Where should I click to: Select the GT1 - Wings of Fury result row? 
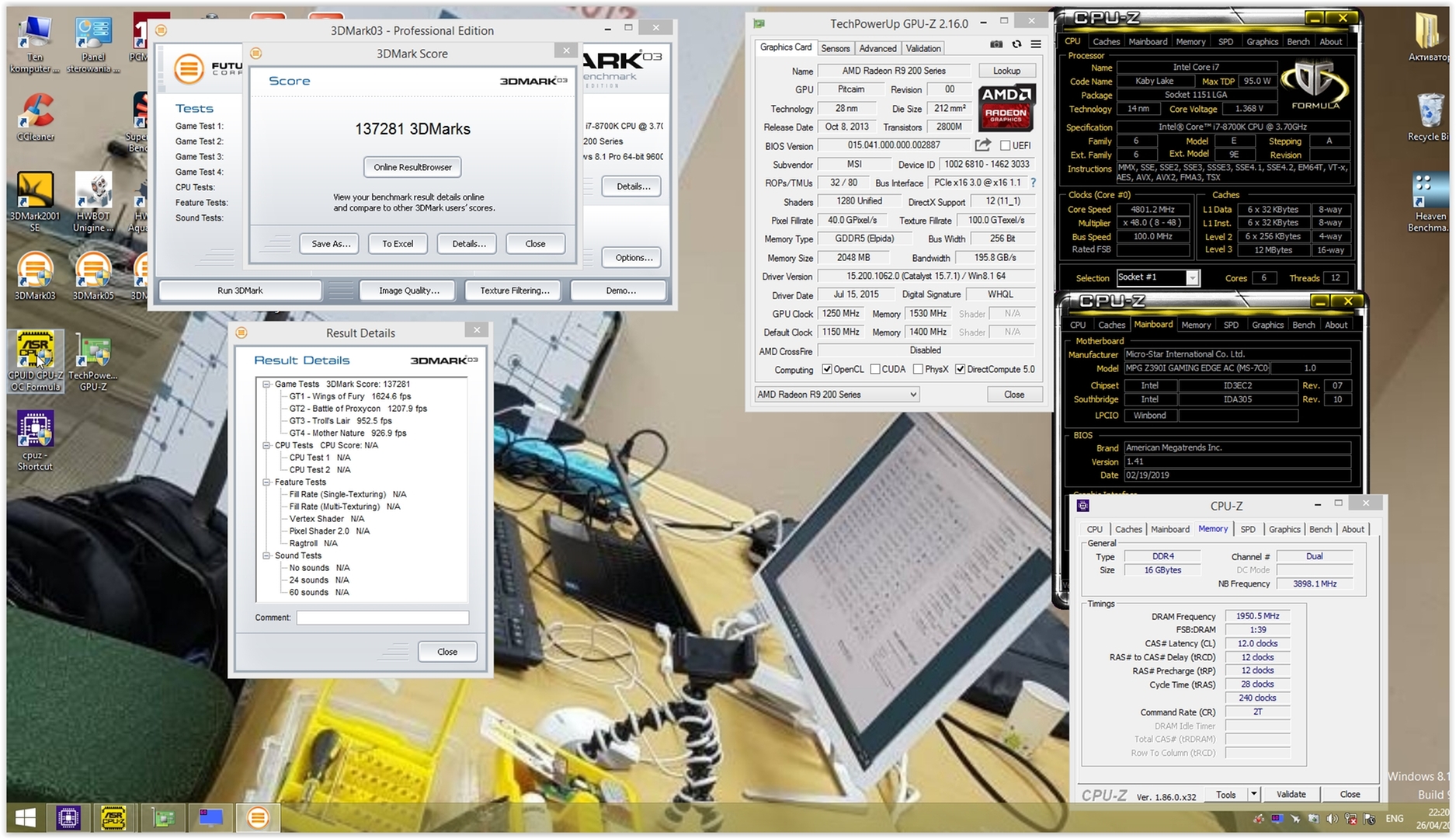tap(350, 396)
